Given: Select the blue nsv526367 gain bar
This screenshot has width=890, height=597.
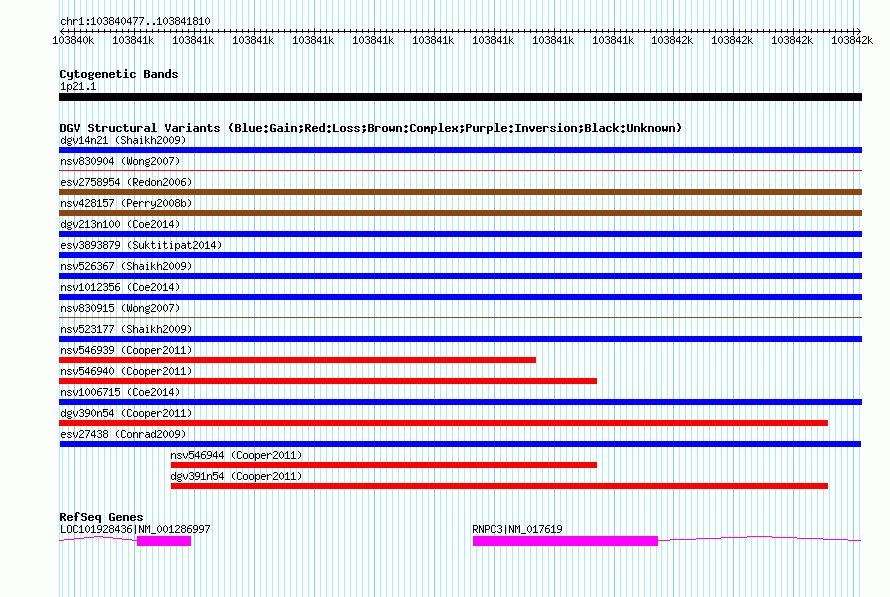Looking at the screenshot, I should [460, 276].
